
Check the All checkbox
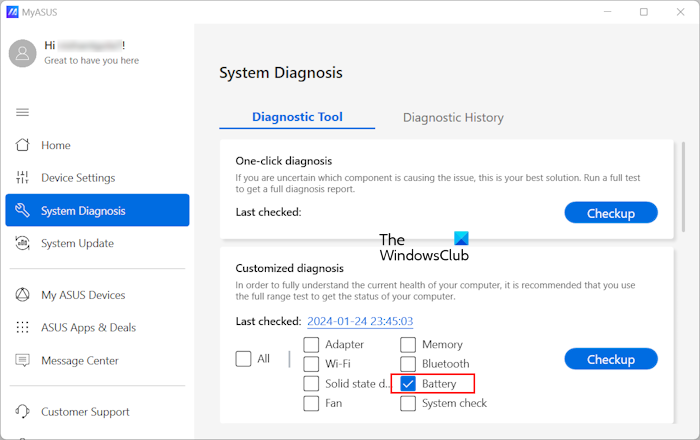pos(243,359)
